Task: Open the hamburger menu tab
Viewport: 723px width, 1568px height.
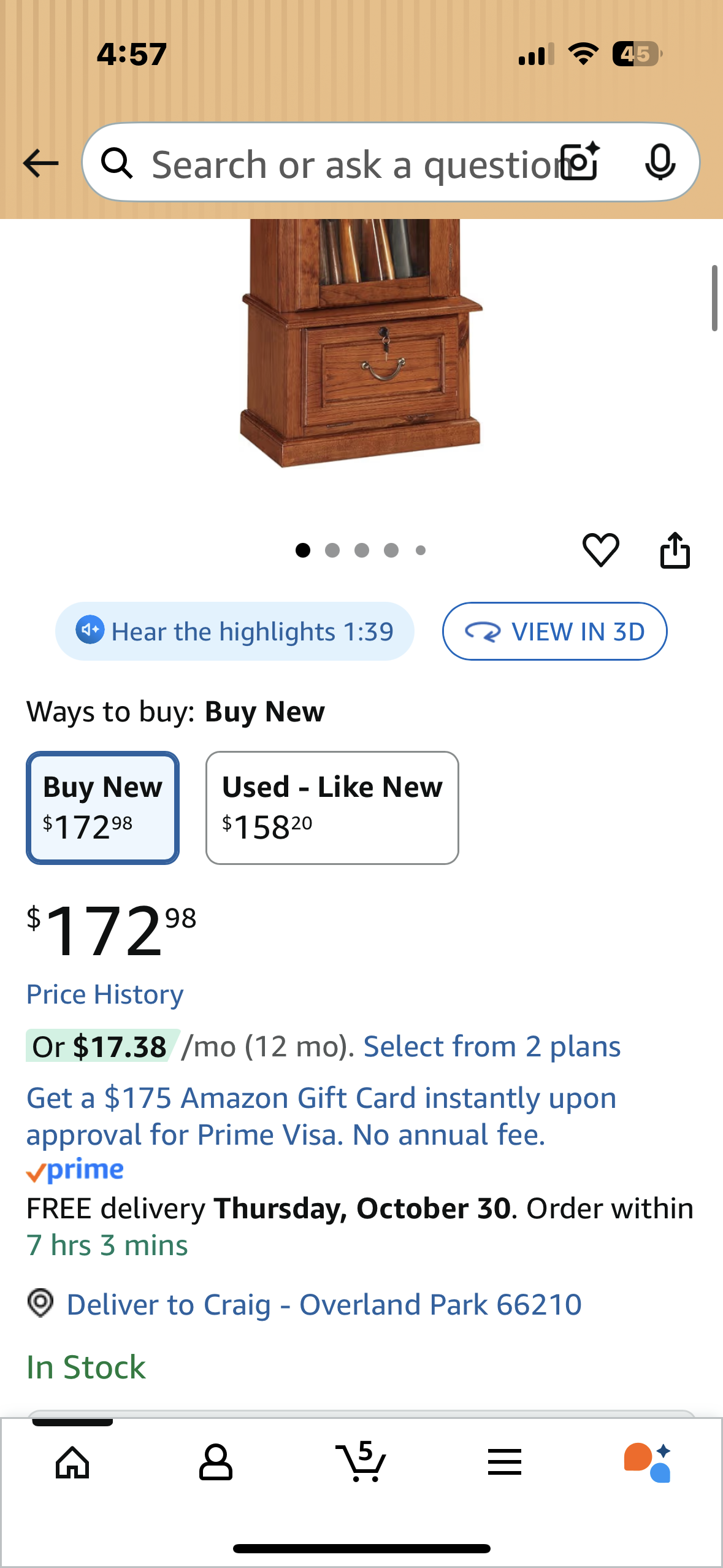Action: pyautogui.click(x=505, y=1462)
